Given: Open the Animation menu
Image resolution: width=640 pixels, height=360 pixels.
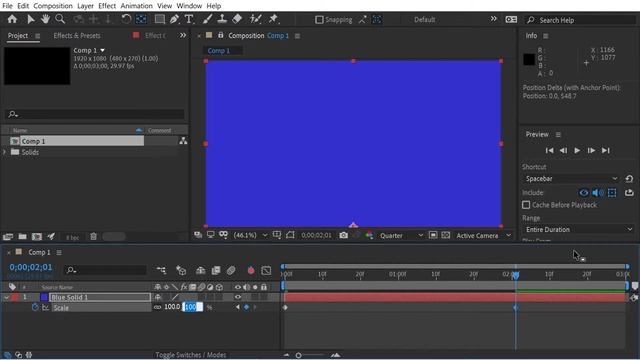Looking at the screenshot, I should pyautogui.click(x=136, y=6).
